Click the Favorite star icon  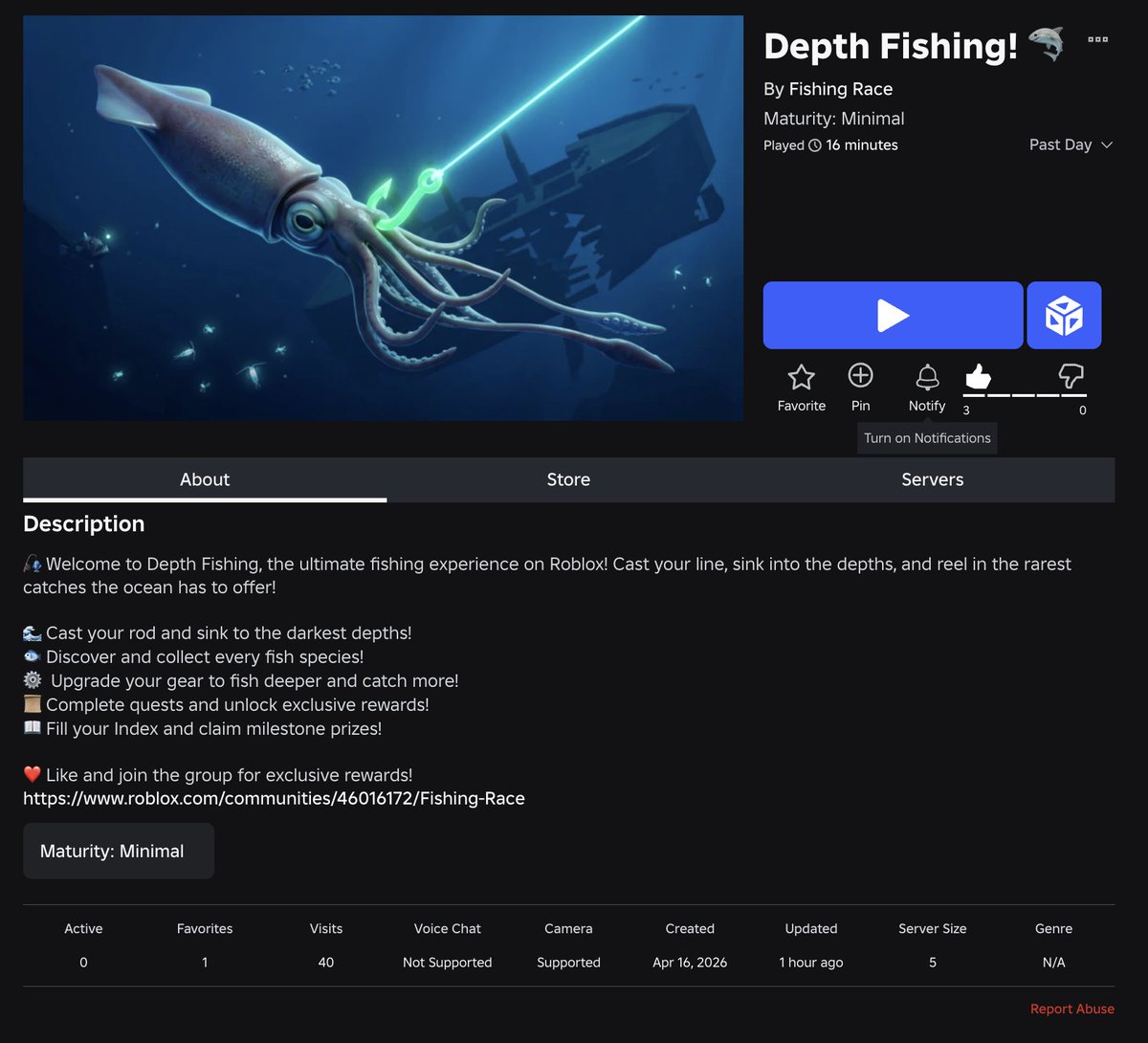tap(801, 377)
